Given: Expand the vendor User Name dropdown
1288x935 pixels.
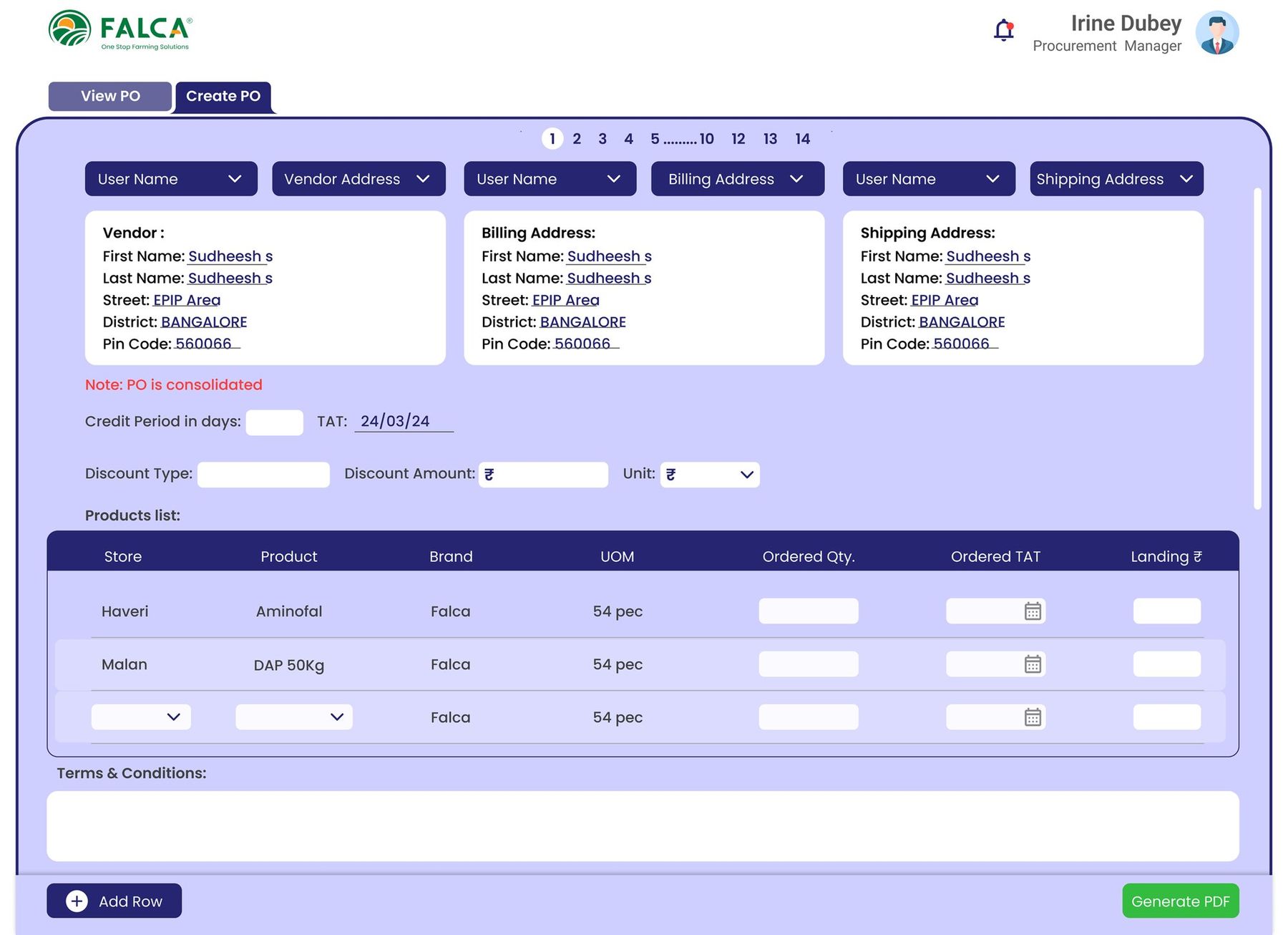Looking at the screenshot, I should (171, 179).
